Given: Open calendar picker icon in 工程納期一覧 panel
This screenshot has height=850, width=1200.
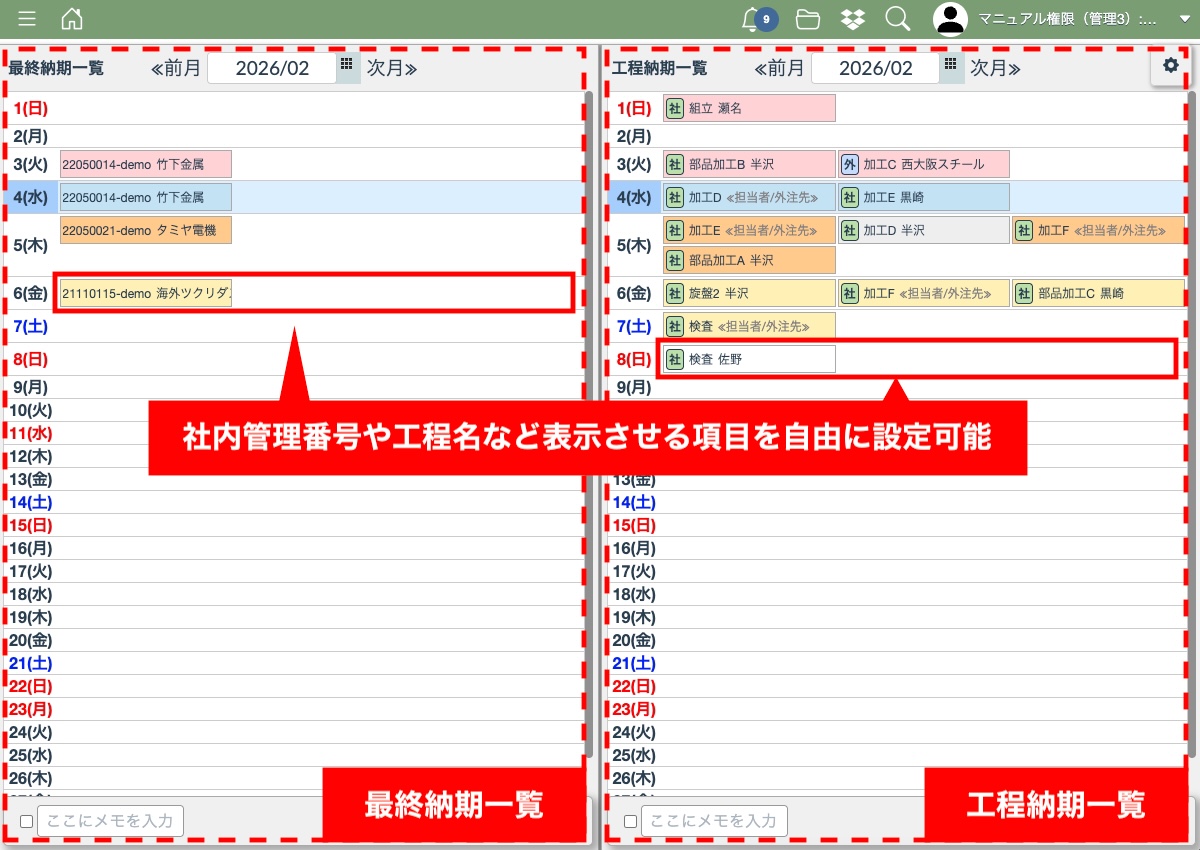Looking at the screenshot, I should coord(951,65).
